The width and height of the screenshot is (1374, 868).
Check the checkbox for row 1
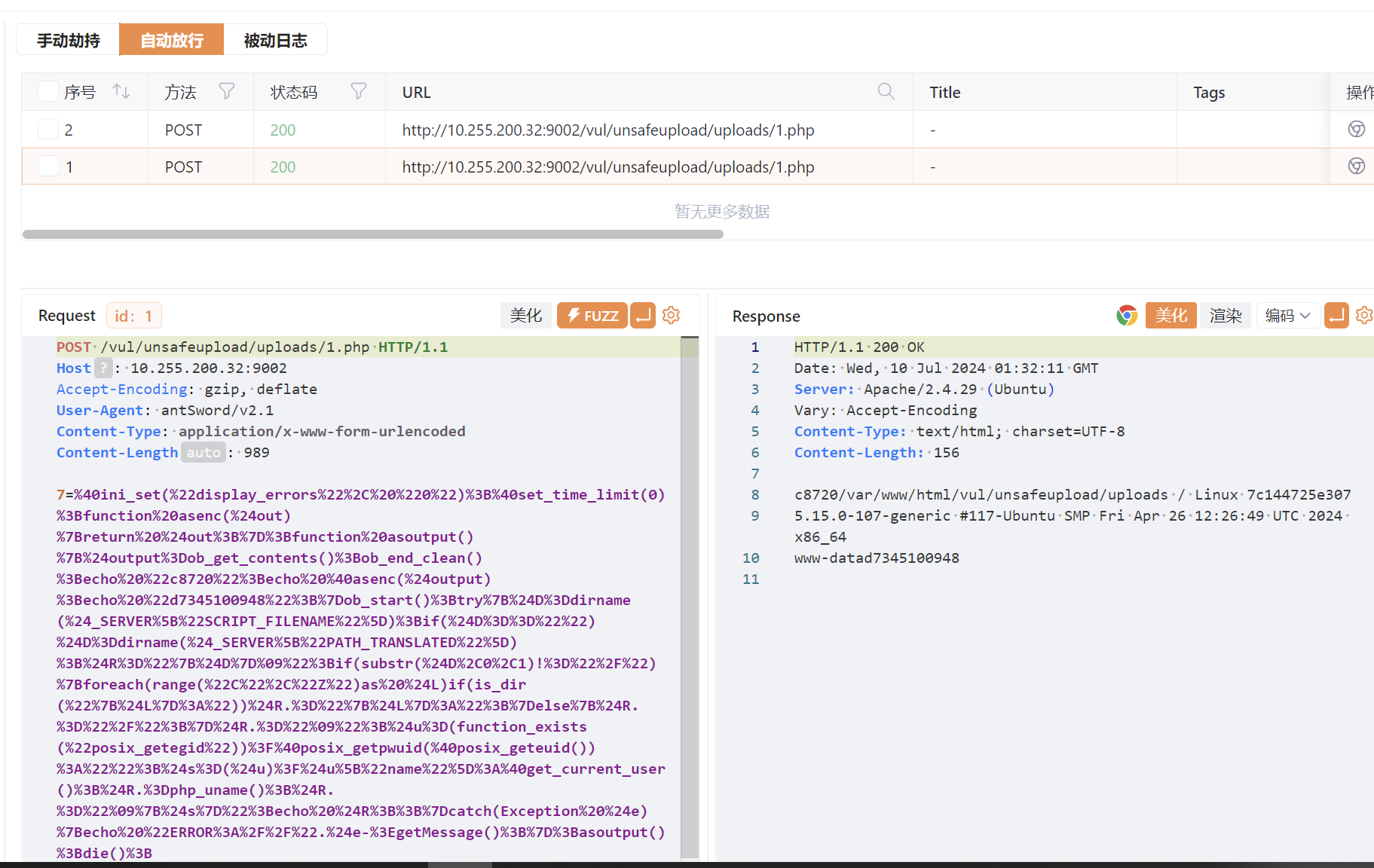tap(48, 167)
